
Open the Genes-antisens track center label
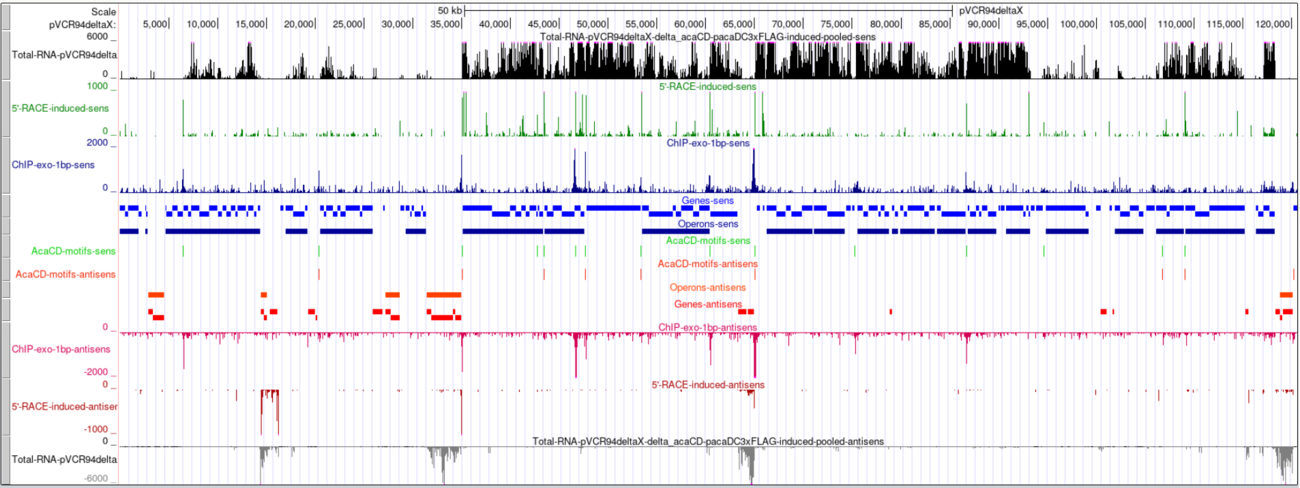[708, 303]
